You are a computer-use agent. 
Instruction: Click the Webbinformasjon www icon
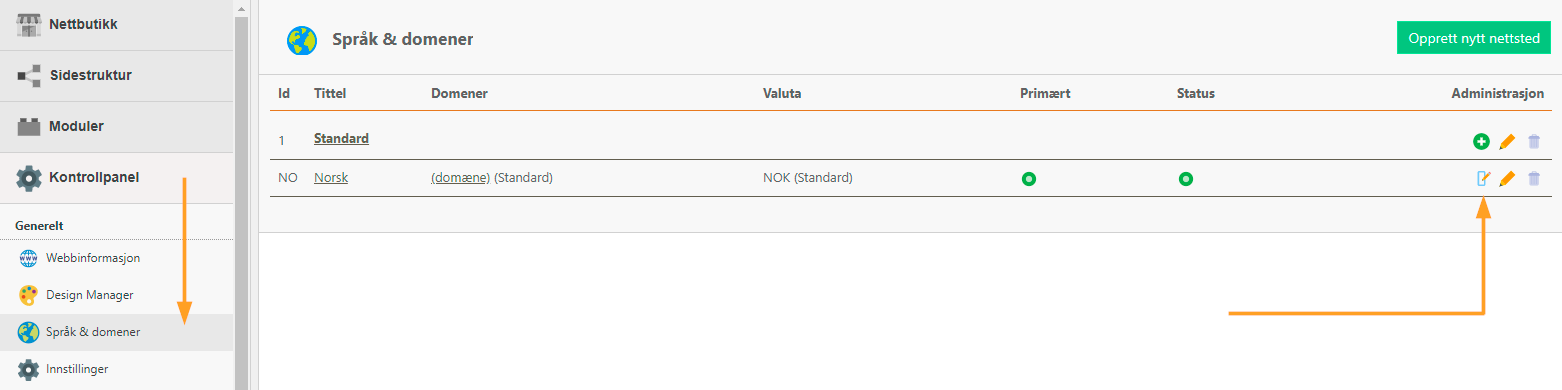point(28,258)
